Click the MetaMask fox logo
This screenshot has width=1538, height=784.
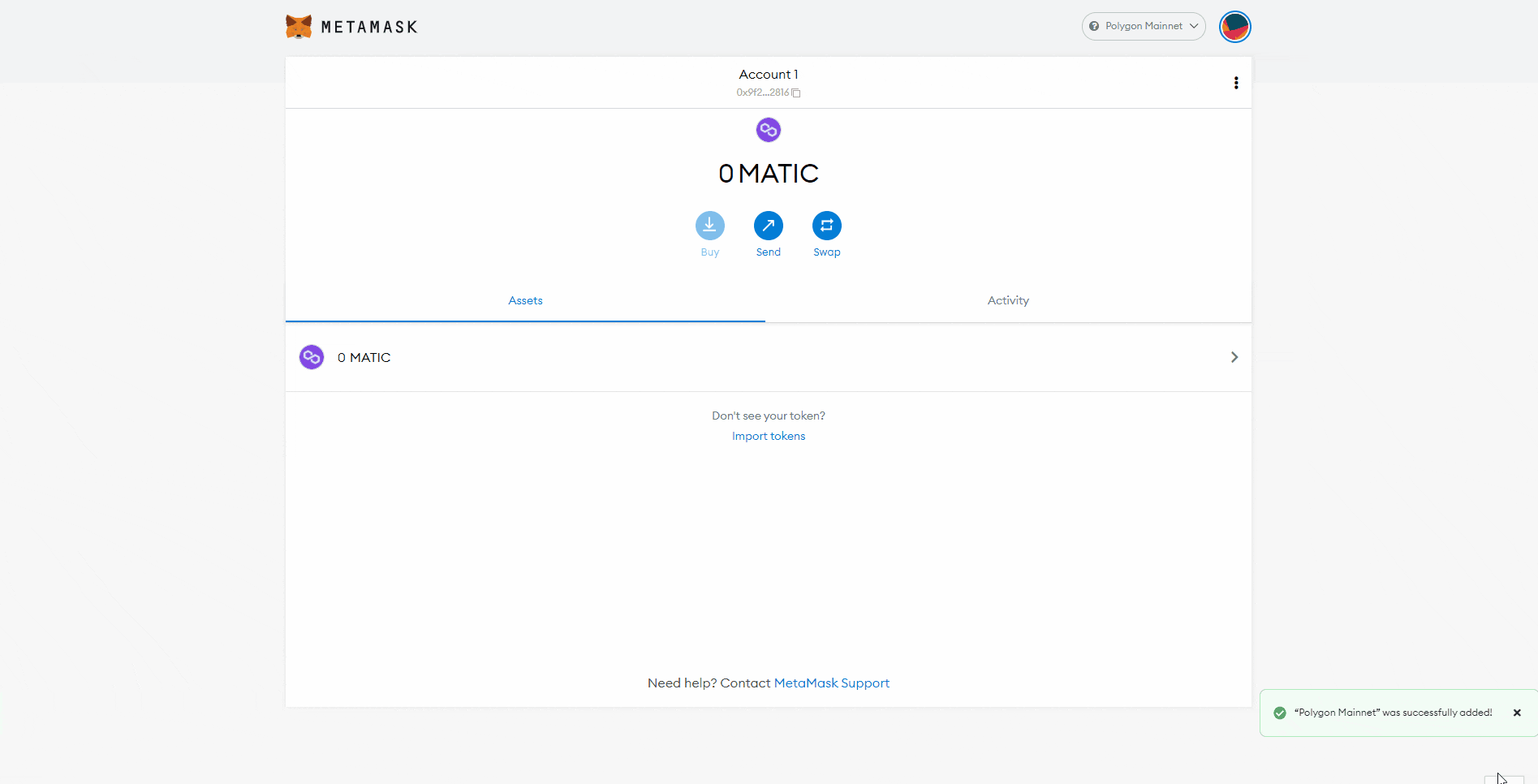pos(299,27)
